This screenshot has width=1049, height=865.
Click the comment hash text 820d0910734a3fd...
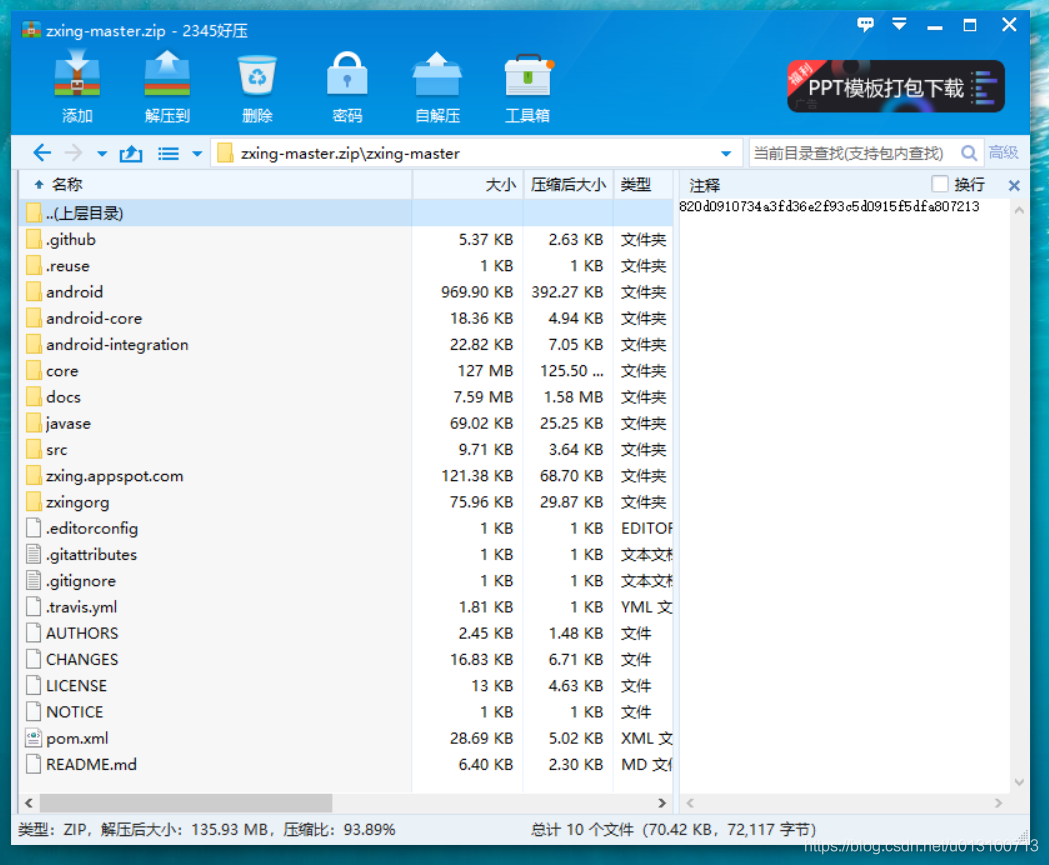click(829, 207)
